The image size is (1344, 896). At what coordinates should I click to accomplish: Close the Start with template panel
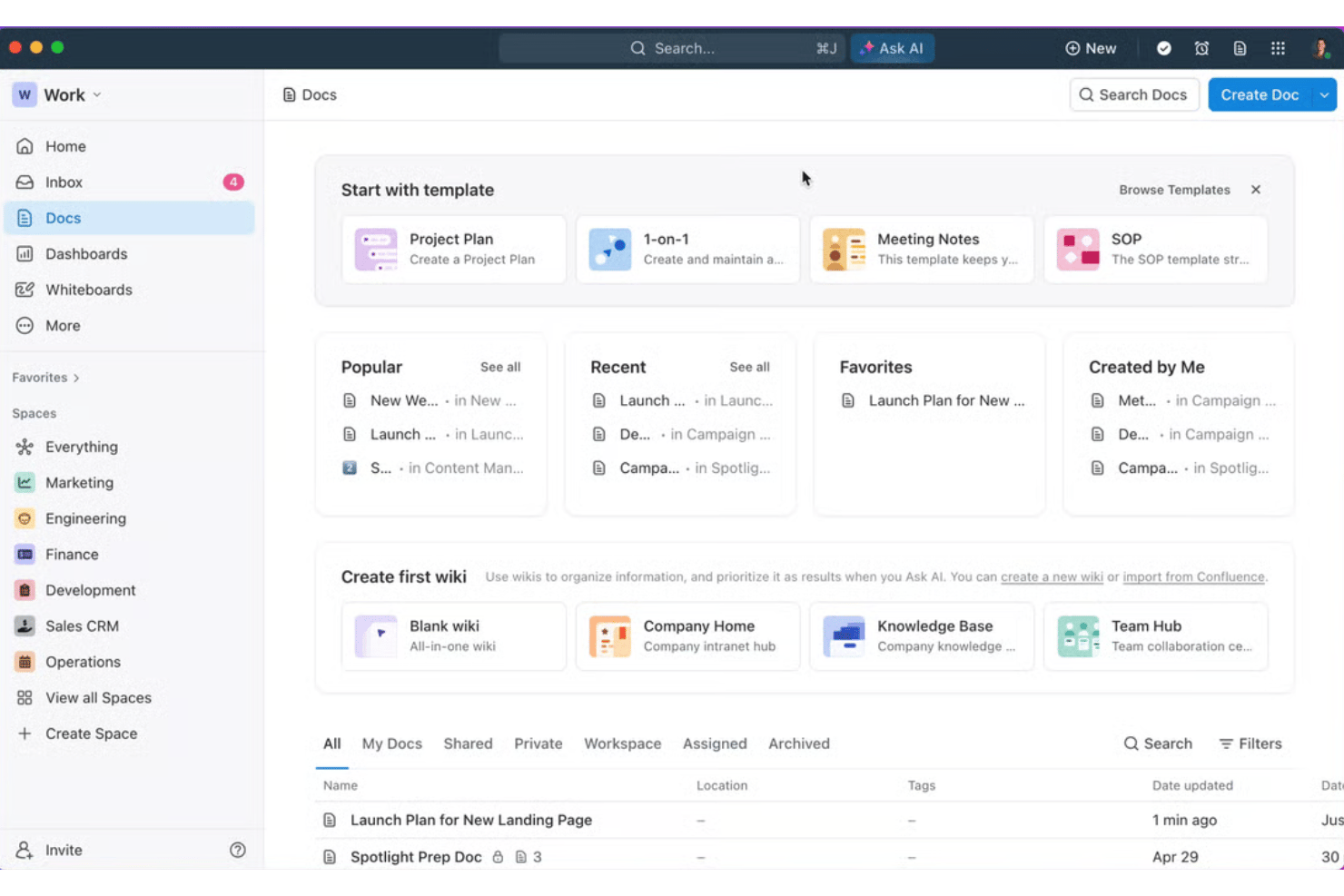(x=1256, y=190)
